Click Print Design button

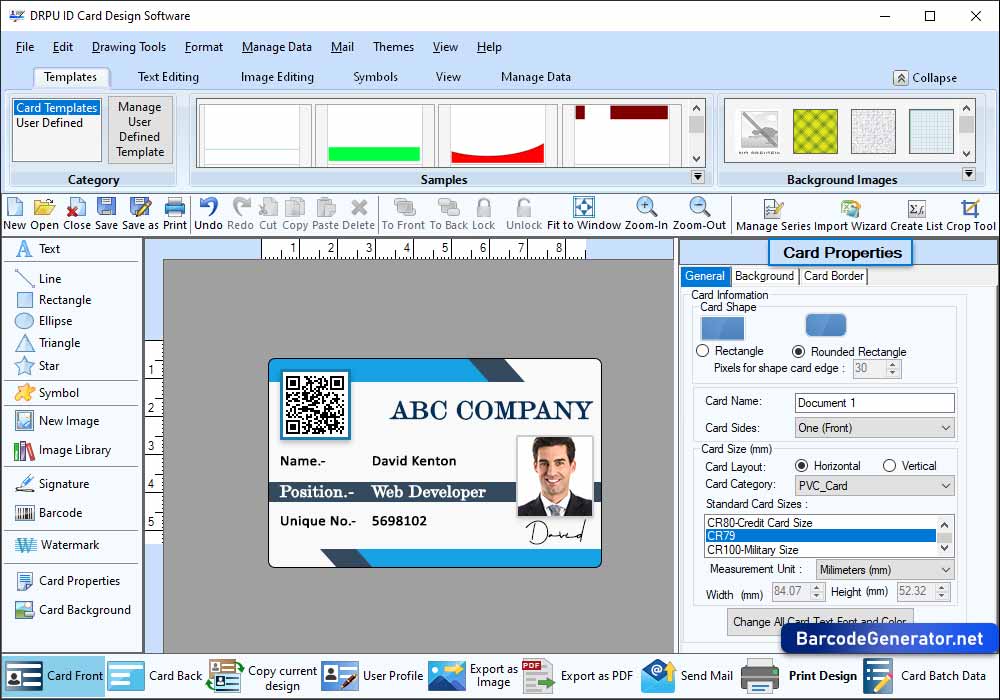pyautogui.click(x=799, y=676)
